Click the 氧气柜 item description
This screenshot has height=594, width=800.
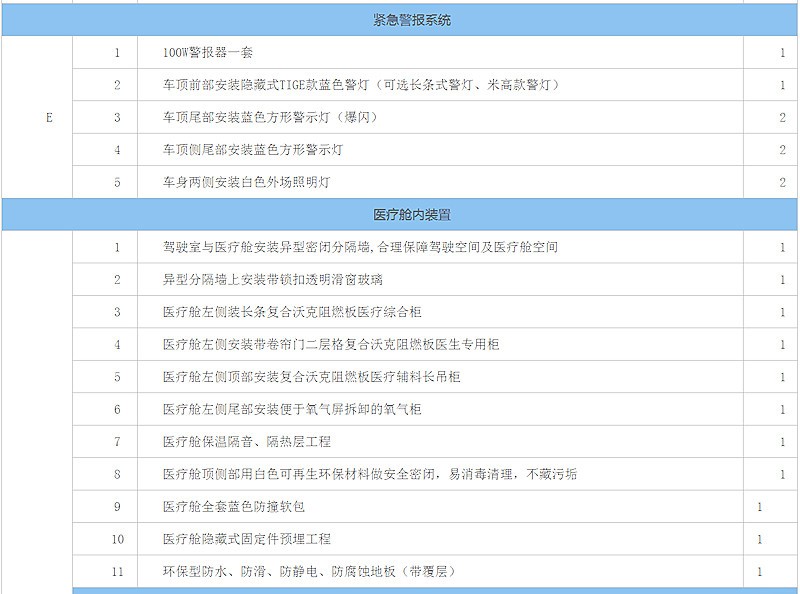[x=292, y=409]
